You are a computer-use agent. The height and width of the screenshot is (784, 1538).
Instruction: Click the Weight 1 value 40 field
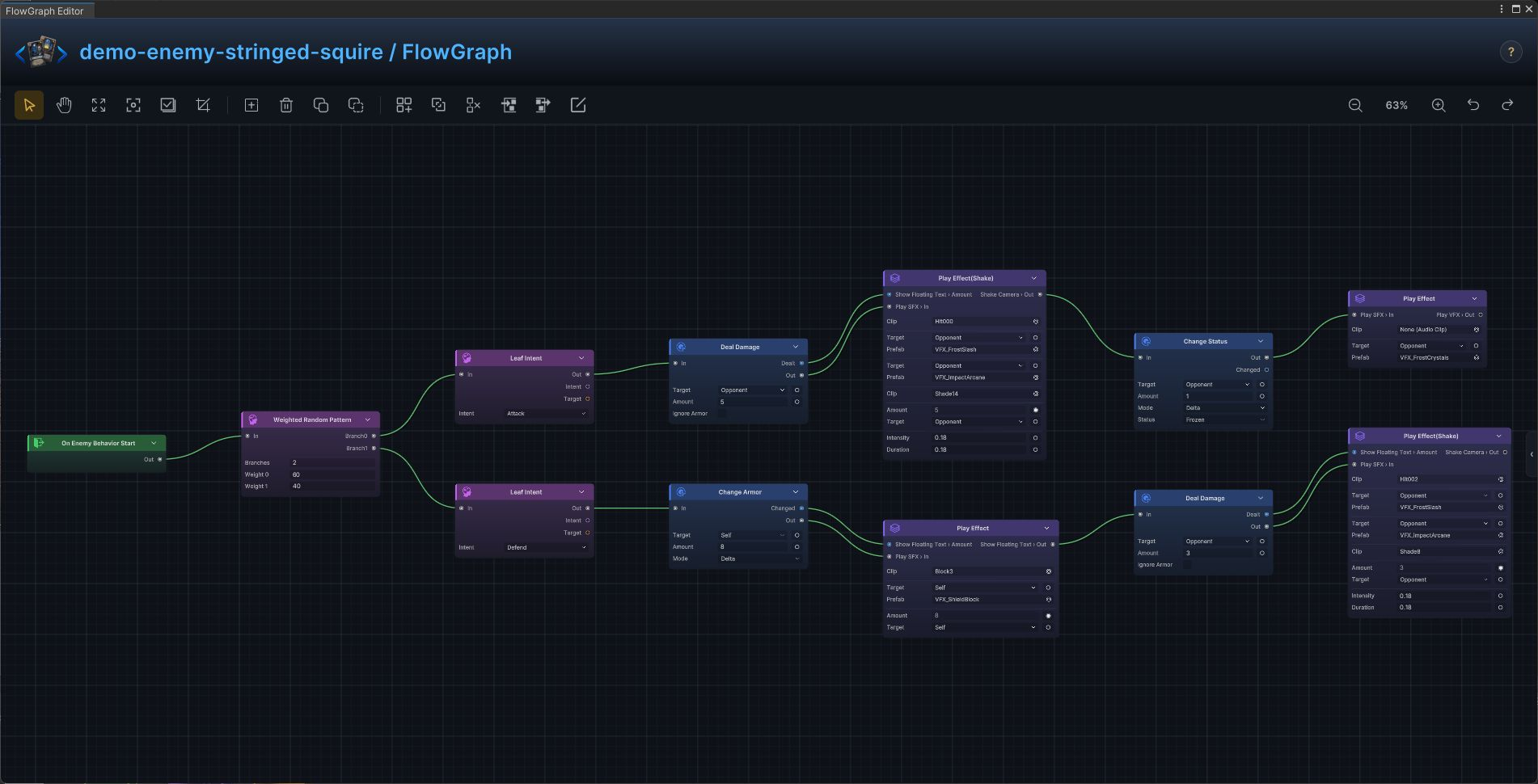click(x=332, y=486)
